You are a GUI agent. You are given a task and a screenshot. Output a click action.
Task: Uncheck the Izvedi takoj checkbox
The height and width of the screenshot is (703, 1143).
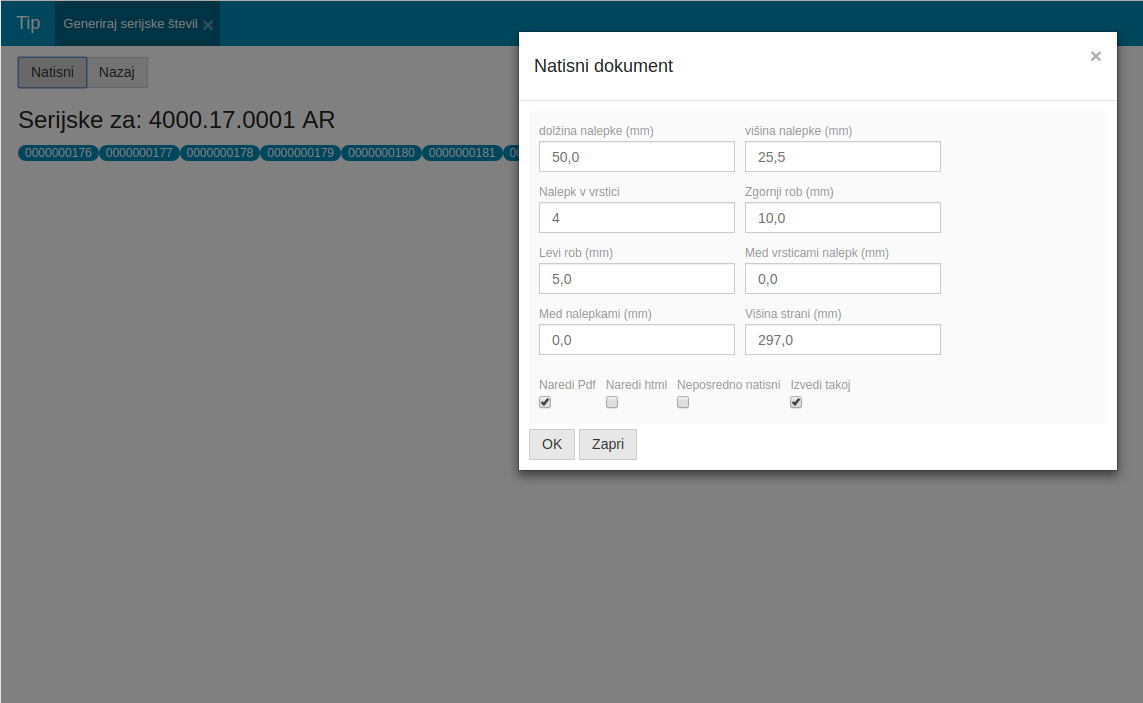[796, 402]
